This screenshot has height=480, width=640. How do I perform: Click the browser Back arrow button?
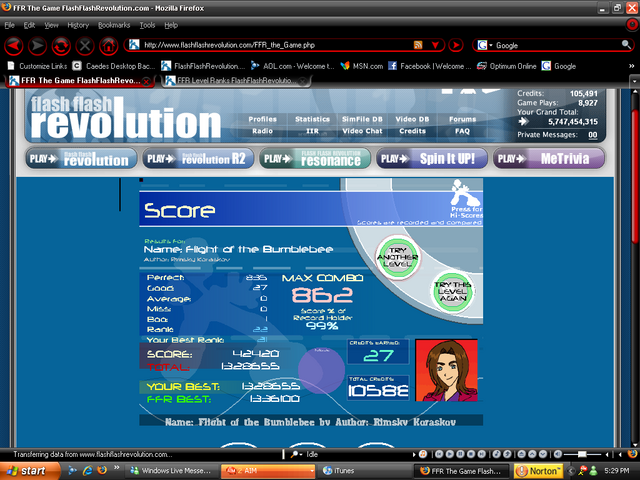[14, 45]
